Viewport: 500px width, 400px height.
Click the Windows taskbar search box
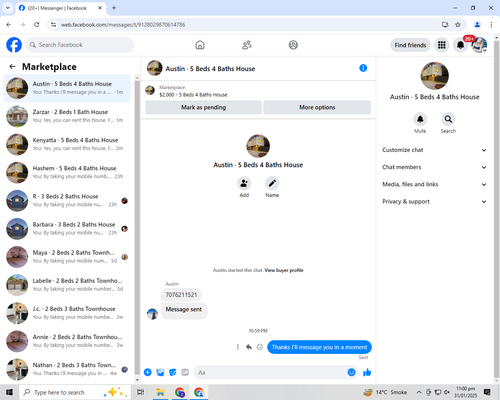[75, 392]
